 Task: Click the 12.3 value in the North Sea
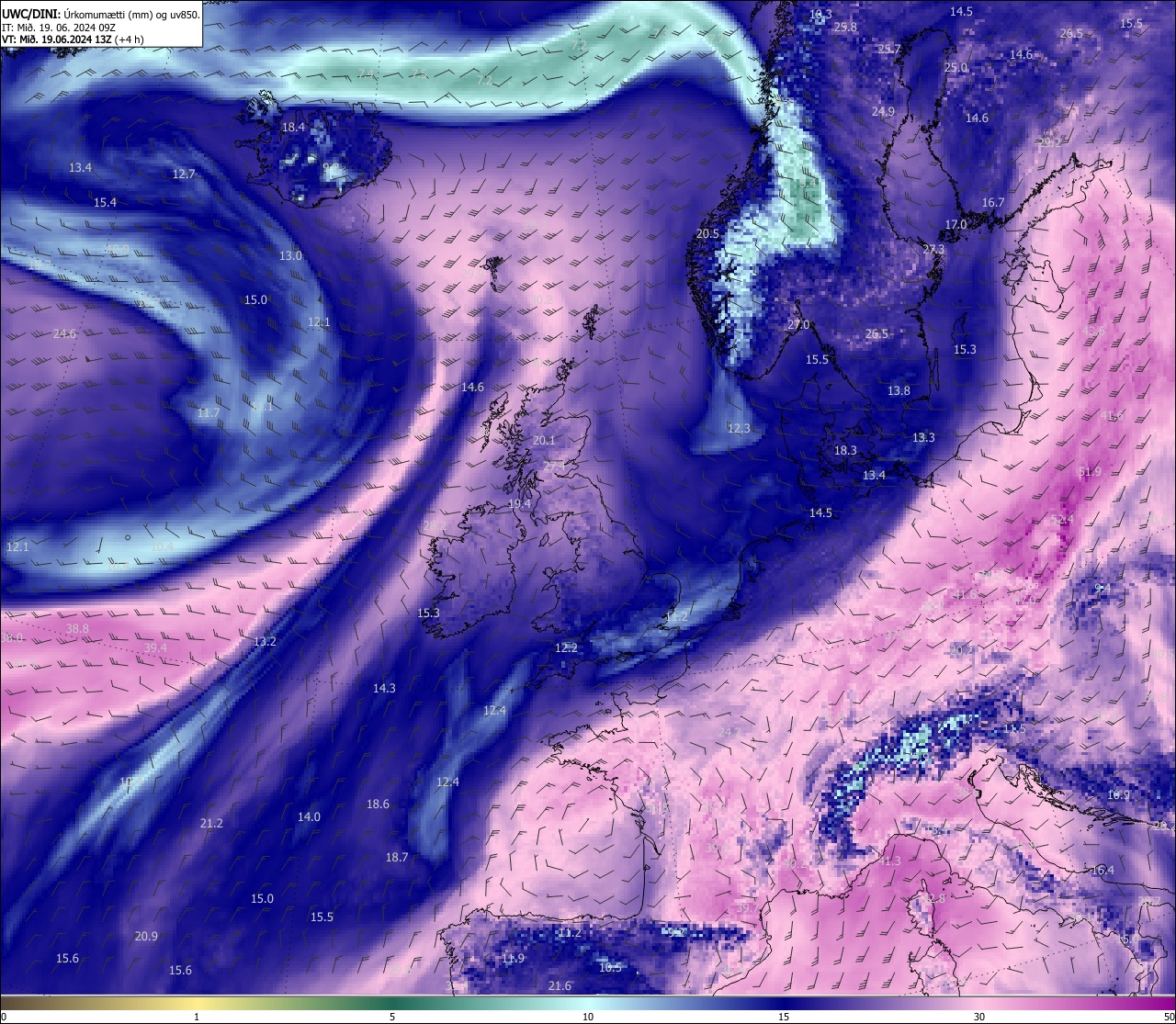tap(739, 428)
